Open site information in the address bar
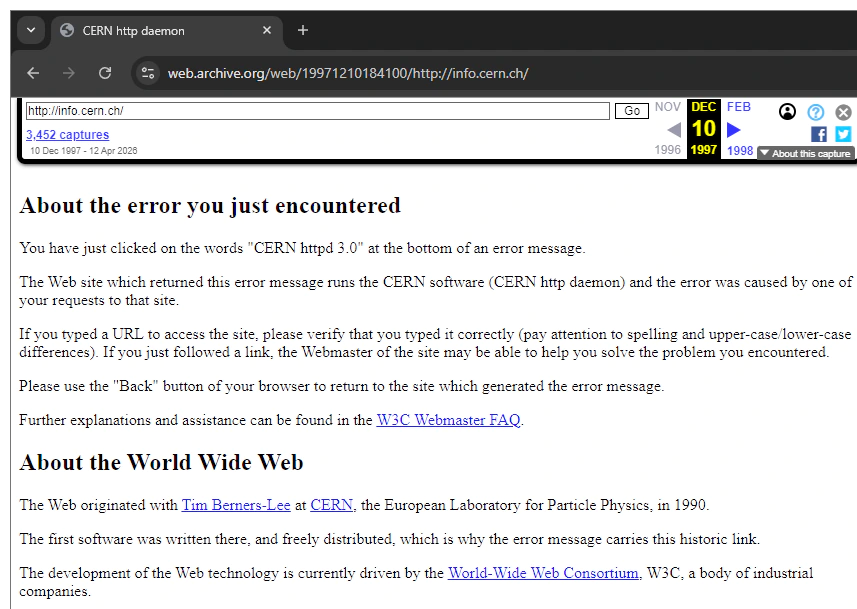Viewport: 857px width, 609px height. 148,72
